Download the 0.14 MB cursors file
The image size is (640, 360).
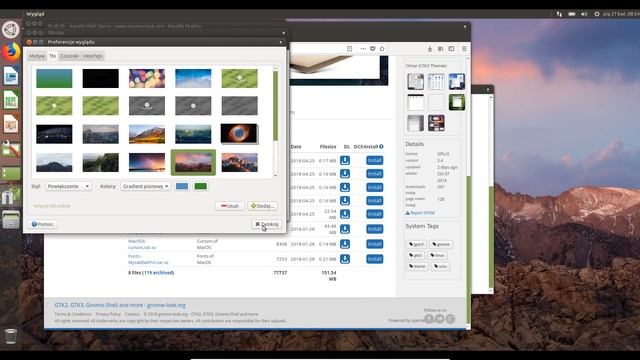tap(345, 244)
